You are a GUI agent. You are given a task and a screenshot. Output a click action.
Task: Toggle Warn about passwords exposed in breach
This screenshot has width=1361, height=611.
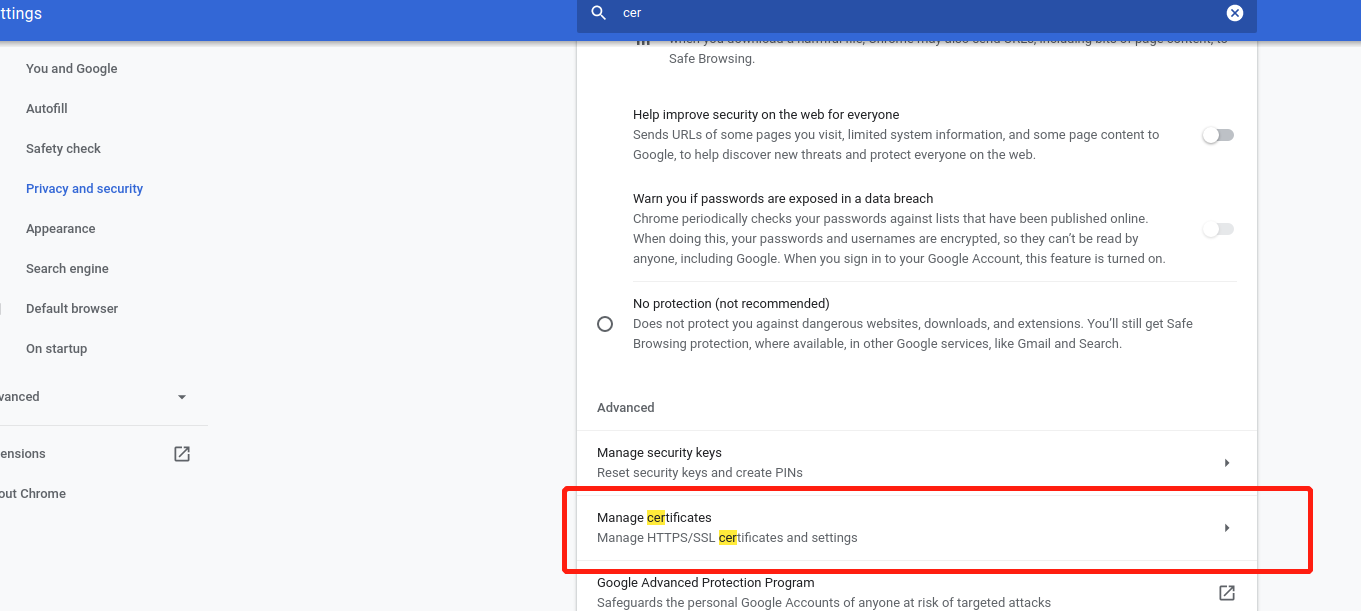point(1218,229)
